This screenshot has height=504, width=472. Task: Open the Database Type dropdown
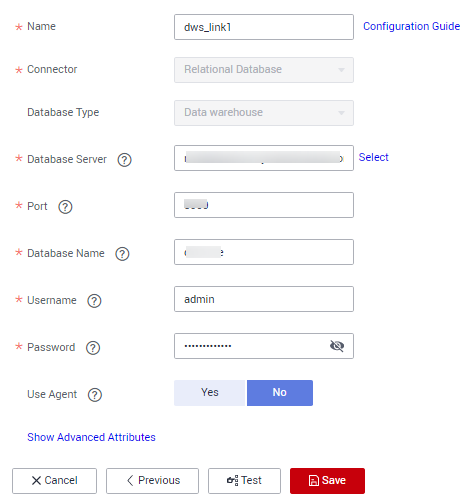264,113
